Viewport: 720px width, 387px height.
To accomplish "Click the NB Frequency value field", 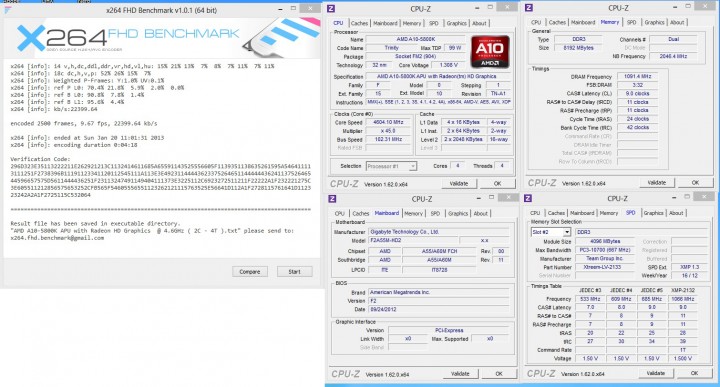I will [x=673, y=56].
